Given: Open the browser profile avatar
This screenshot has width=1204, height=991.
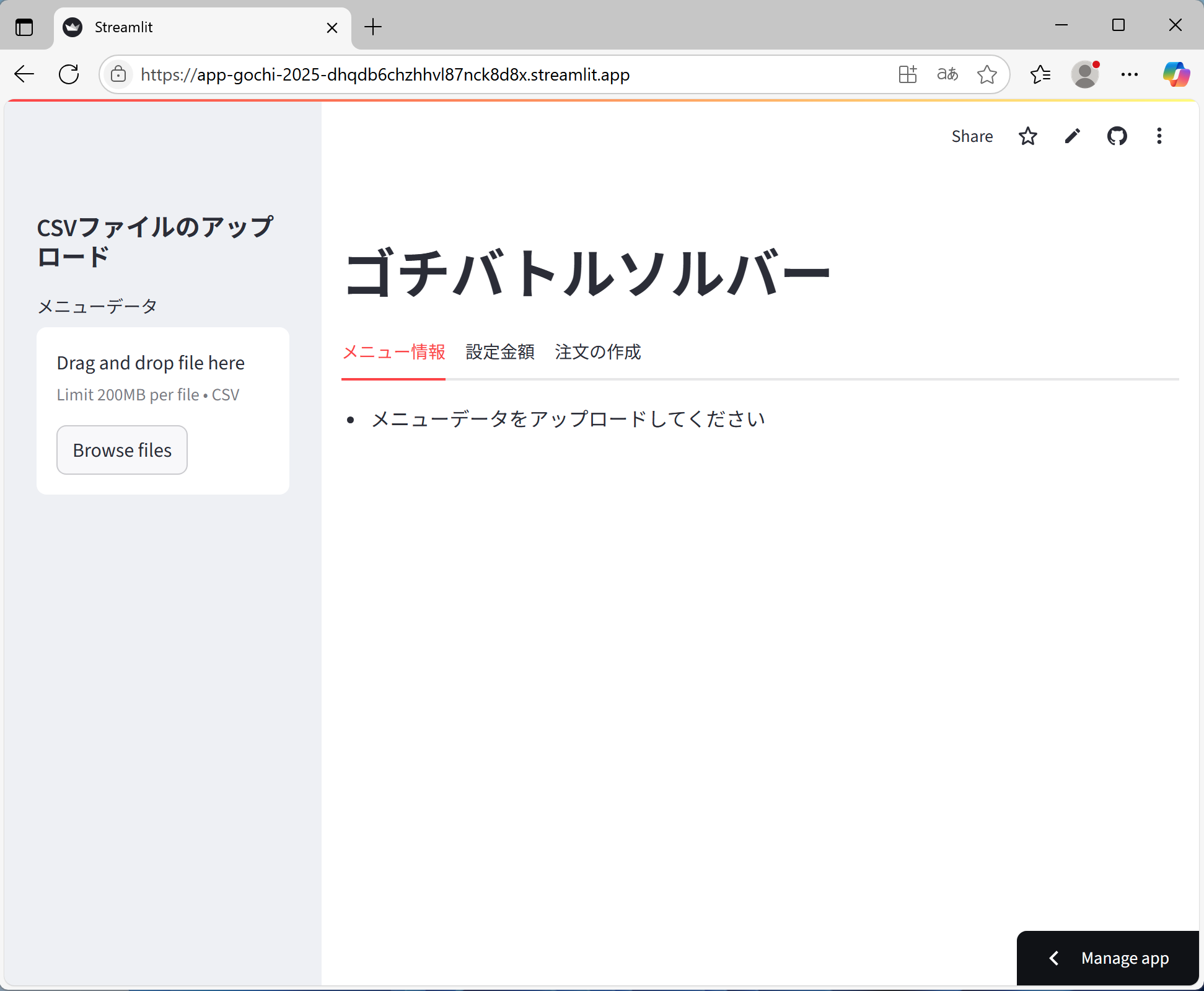Looking at the screenshot, I should (1085, 74).
